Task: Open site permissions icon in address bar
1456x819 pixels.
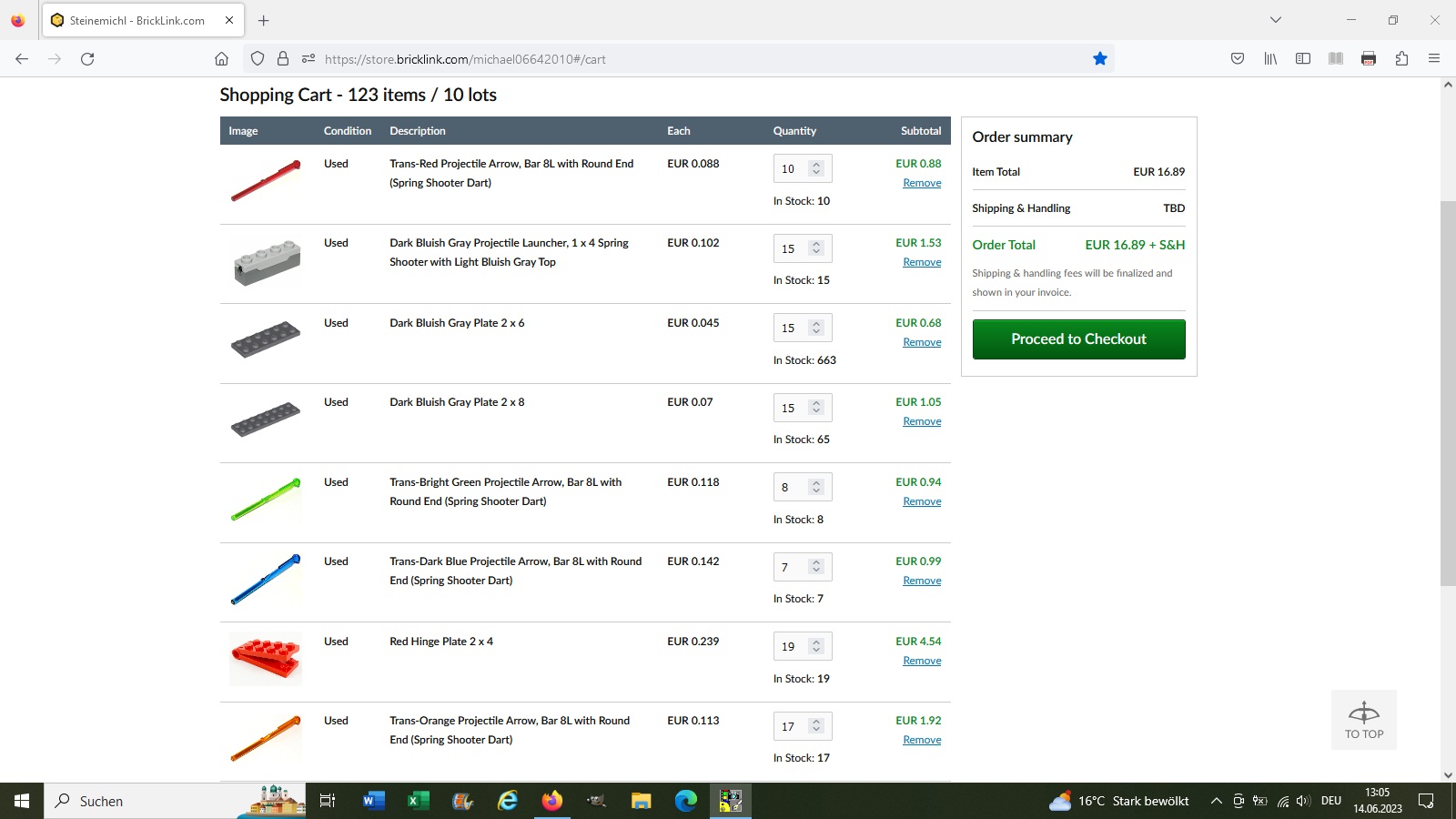Action: point(308,58)
